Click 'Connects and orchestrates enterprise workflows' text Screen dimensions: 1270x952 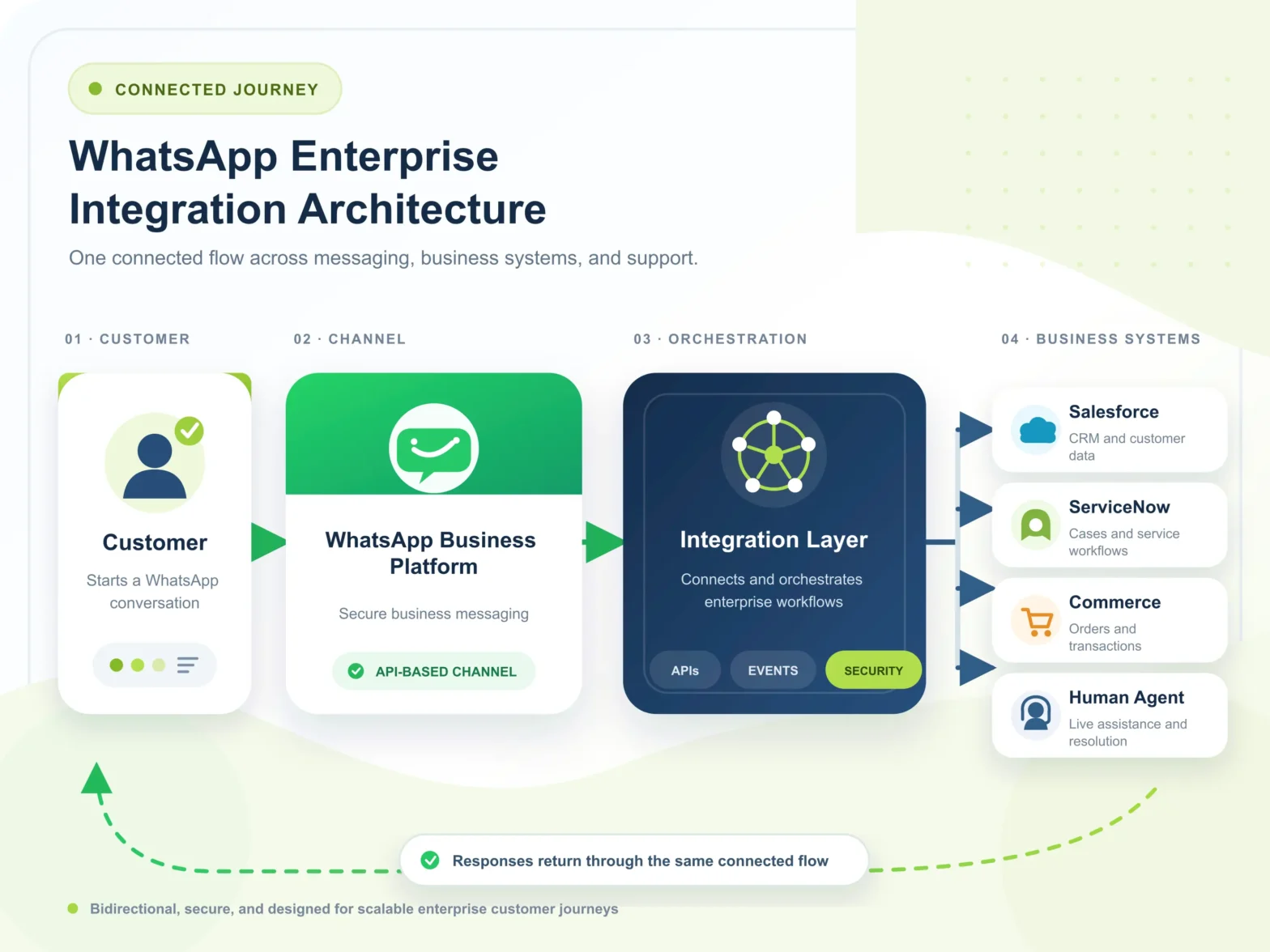(773, 590)
